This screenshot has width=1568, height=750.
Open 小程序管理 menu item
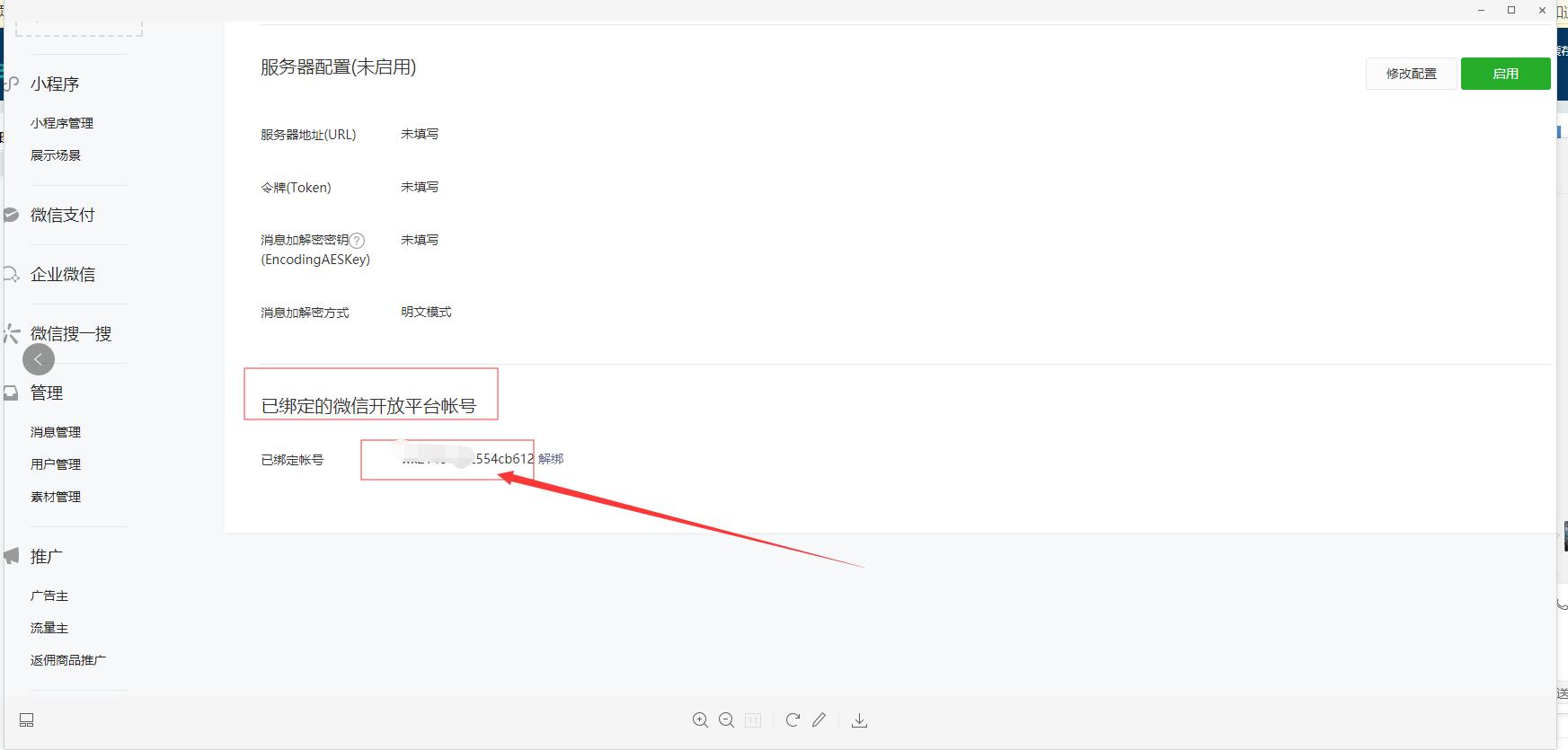tap(62, 123)
